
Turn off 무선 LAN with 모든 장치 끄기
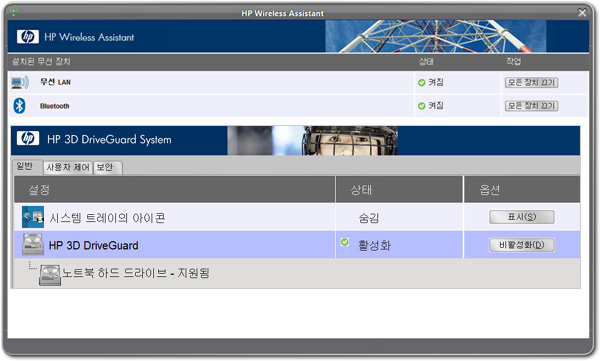(x=532, y=83)
